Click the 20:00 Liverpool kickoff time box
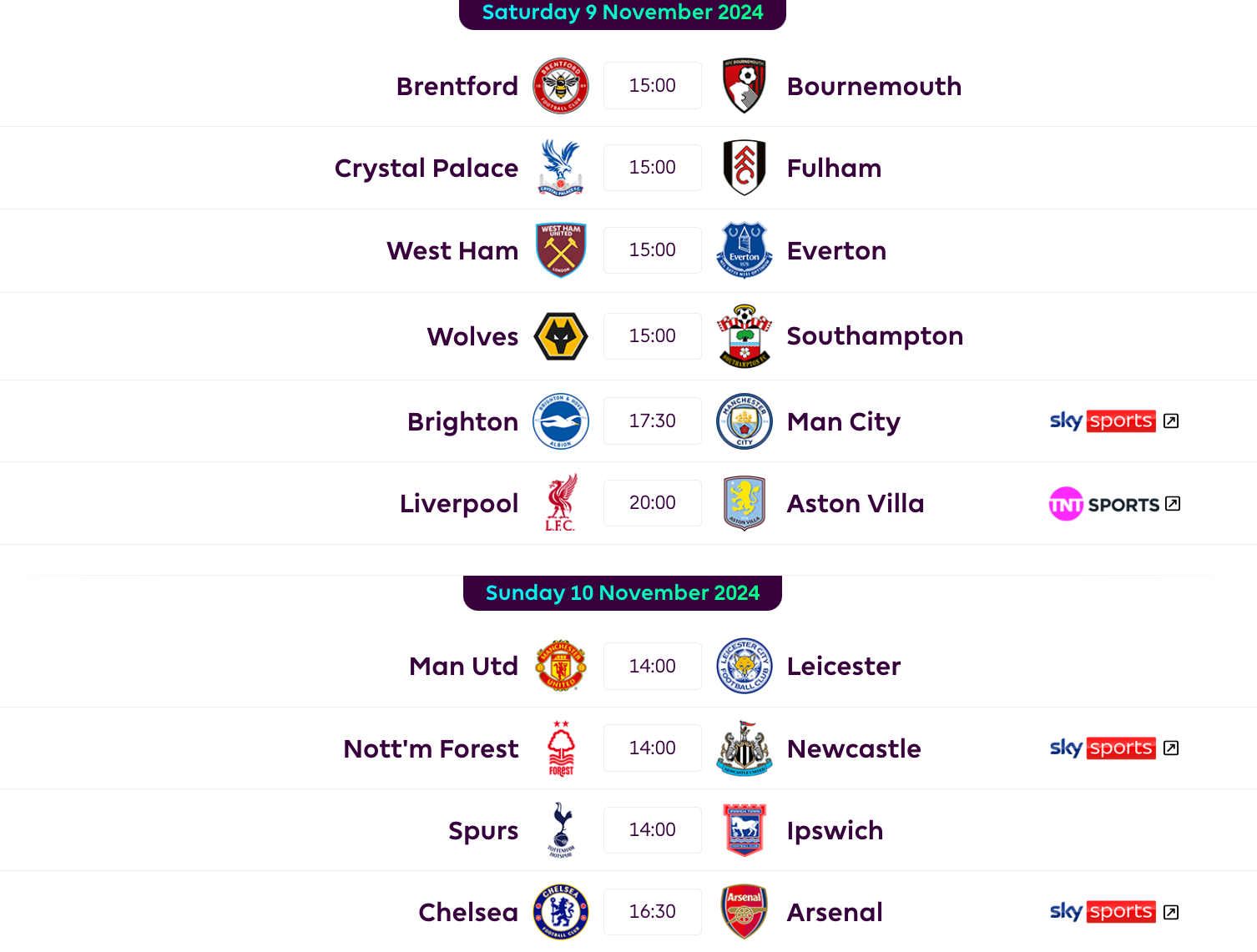Screen dimensions: 1257x952 tap(653, 503)
